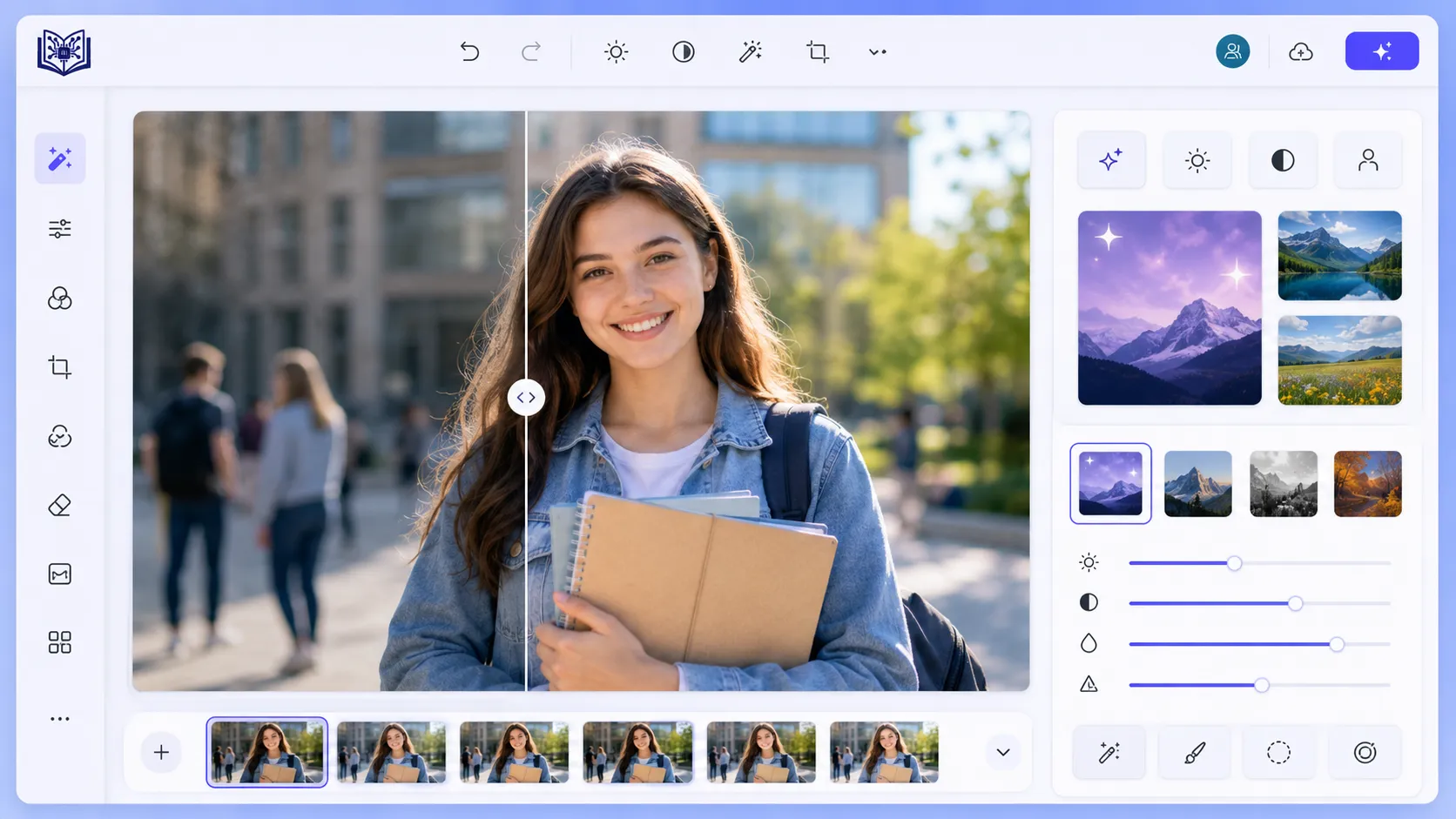Click the droplet icon beside saturation slider
Viewport: 1456px width, 819px height.
tap(1089, 644)
